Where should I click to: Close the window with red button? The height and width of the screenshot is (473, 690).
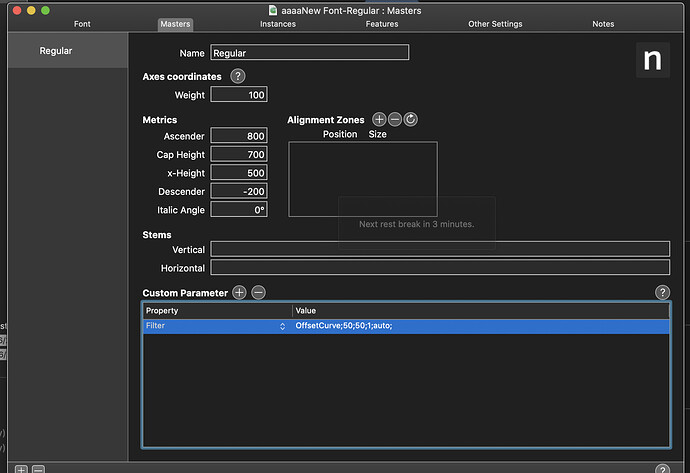click(17, 10)
